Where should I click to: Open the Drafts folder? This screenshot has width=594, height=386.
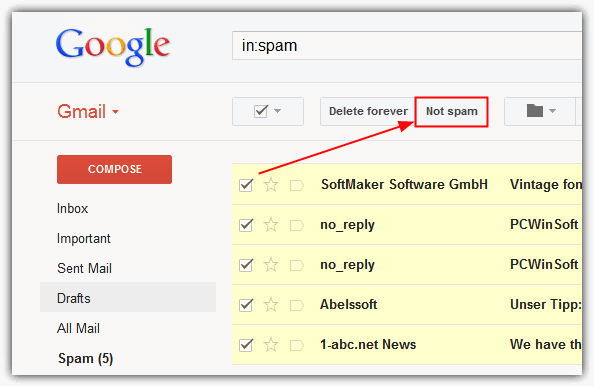pos(74,298)
